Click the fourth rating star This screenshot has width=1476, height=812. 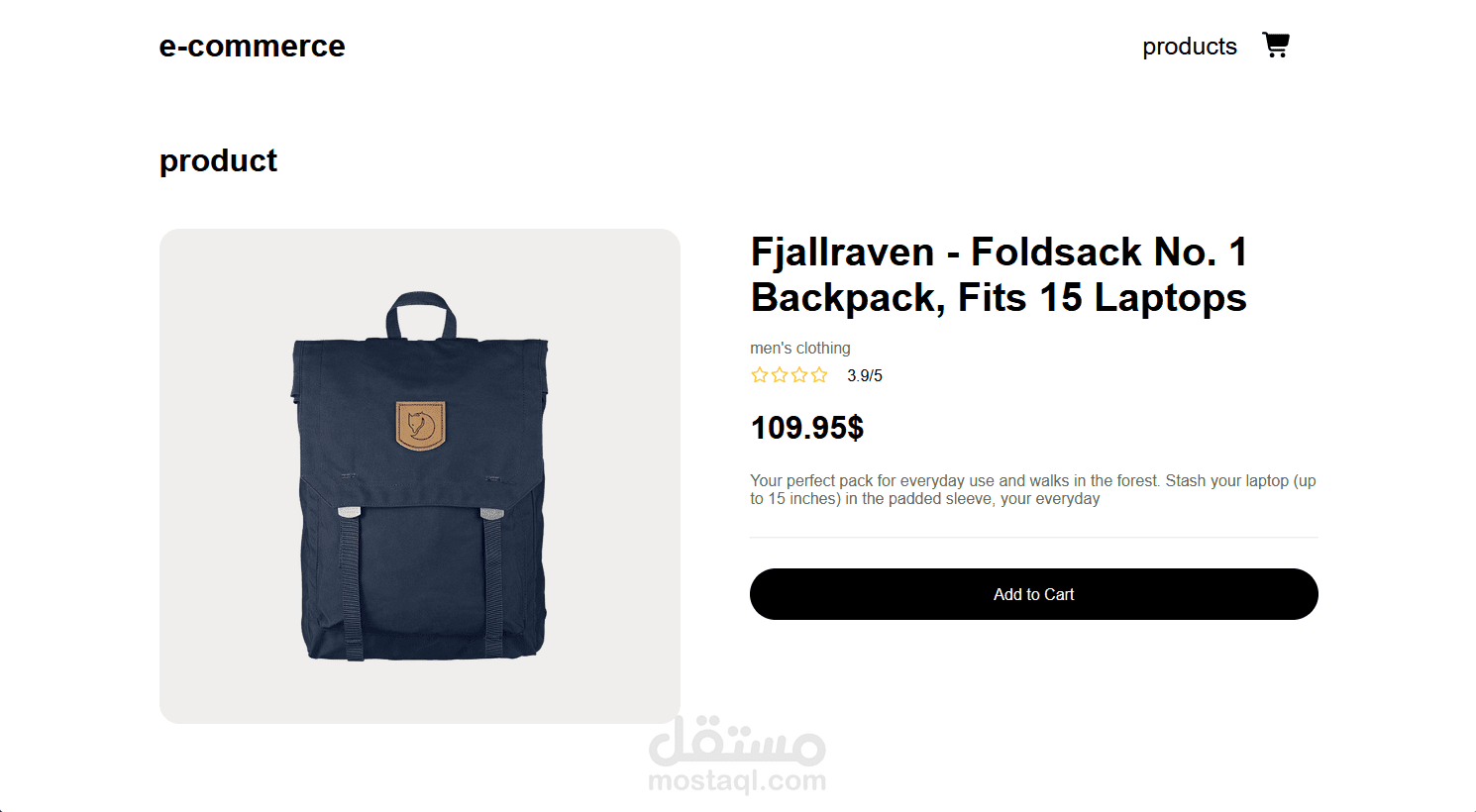(x=819, y=375)
